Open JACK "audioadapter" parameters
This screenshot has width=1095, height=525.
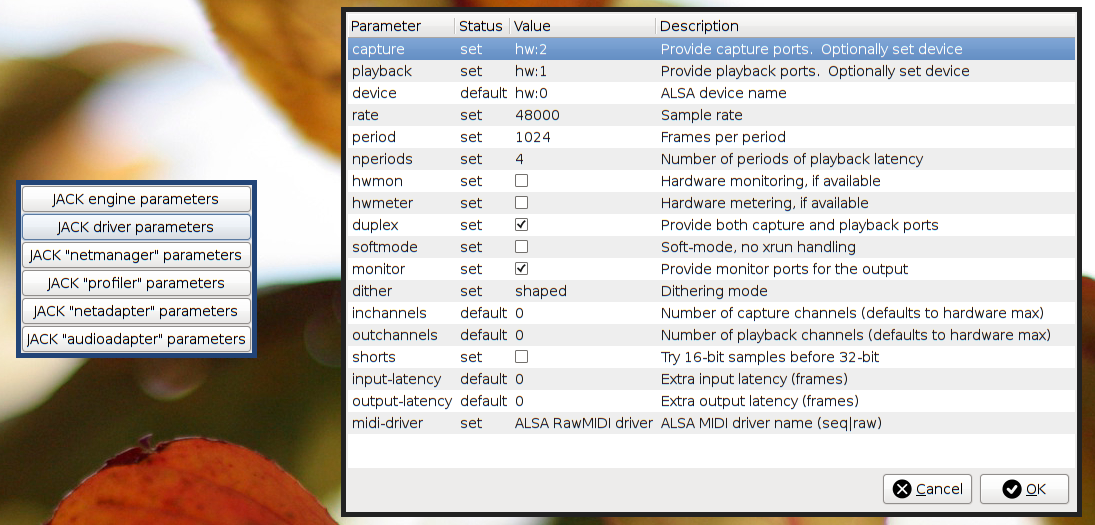[x=136, y=339]
